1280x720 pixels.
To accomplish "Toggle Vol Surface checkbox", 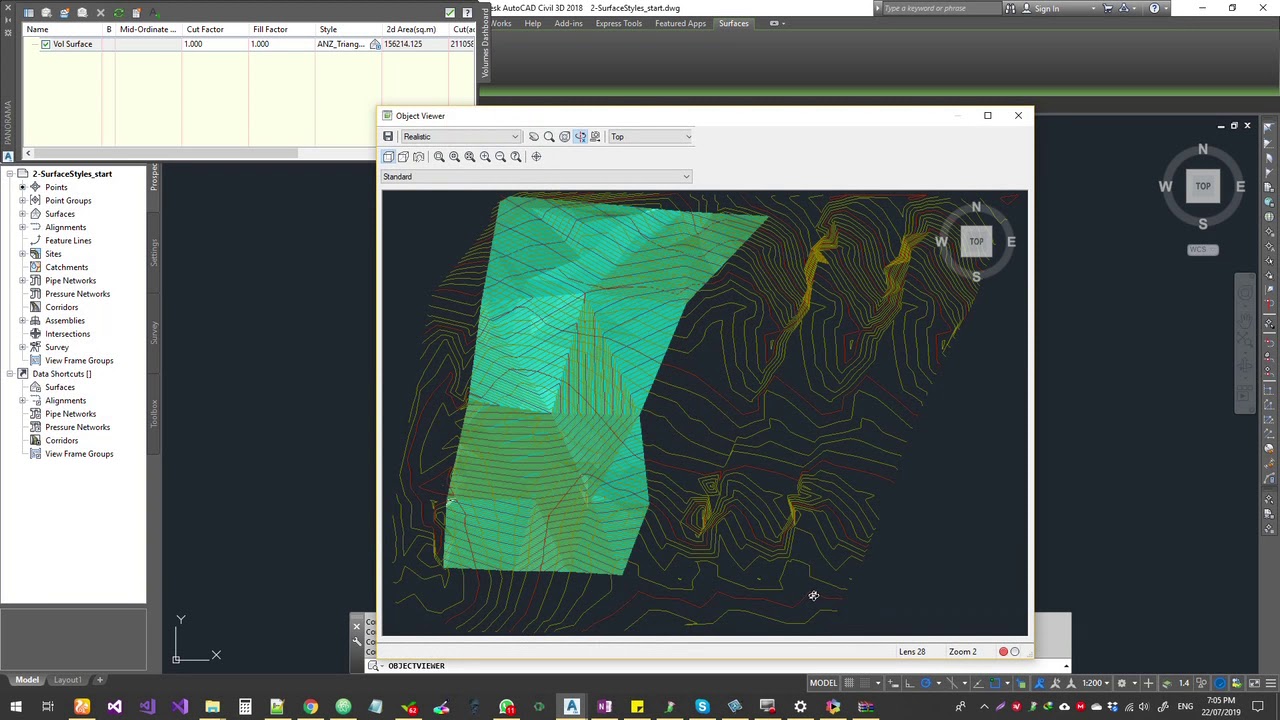I will 45,44.
